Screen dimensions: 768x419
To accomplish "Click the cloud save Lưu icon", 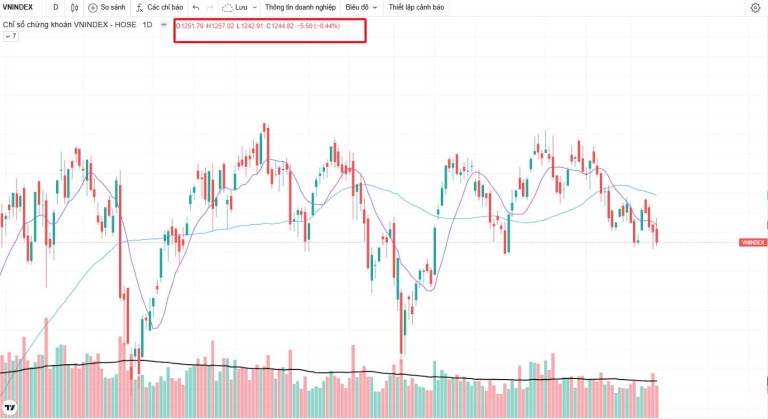I will pyautogui.click(x=227, y=8).
